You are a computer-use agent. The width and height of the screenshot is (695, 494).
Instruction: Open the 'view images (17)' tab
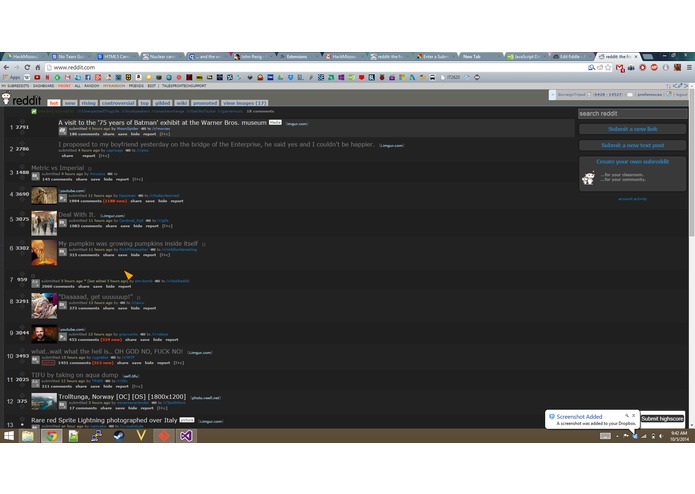pyautogui.click(x=245, y=103)
